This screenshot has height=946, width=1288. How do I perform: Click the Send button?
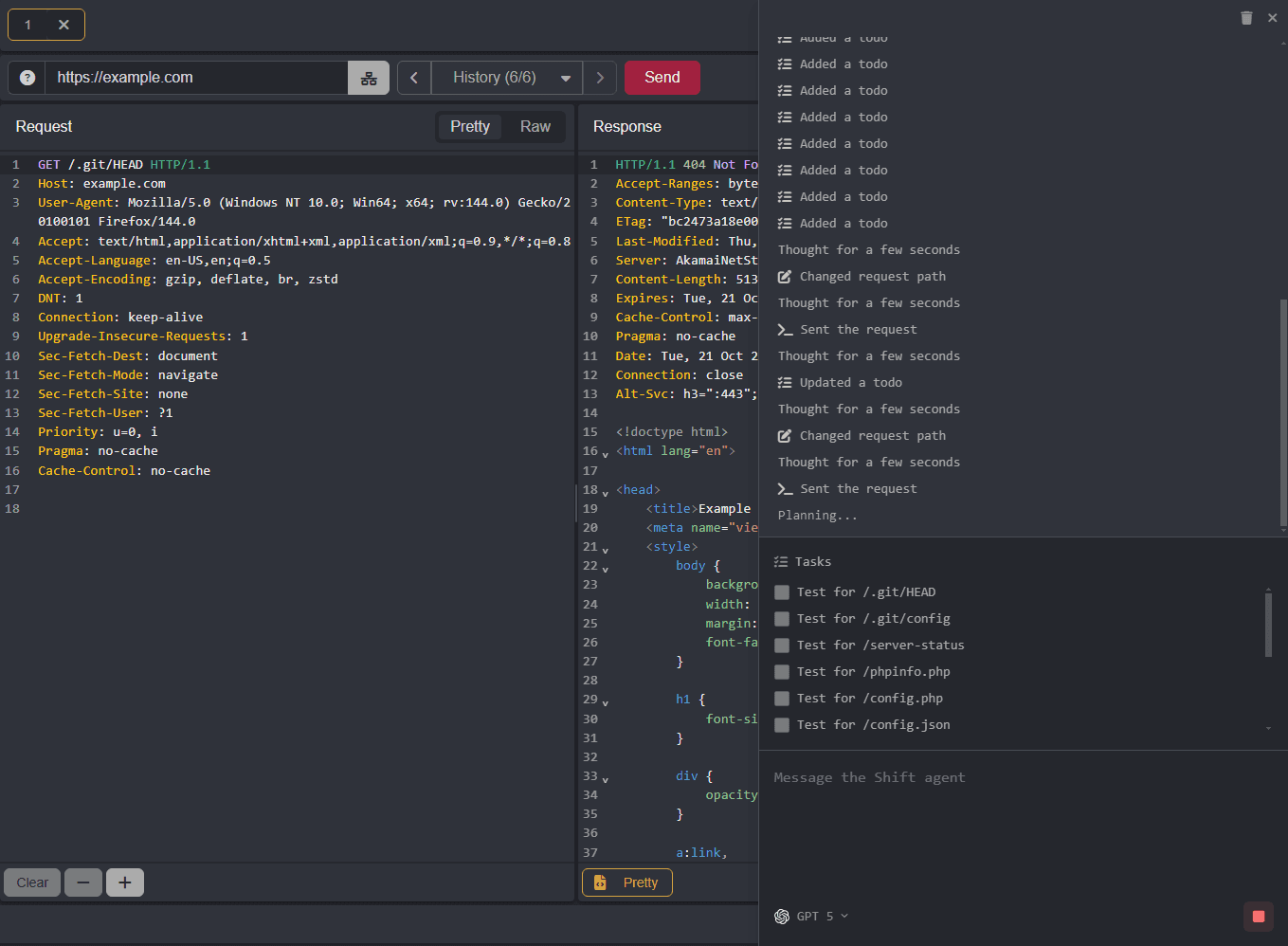(662, 77)
